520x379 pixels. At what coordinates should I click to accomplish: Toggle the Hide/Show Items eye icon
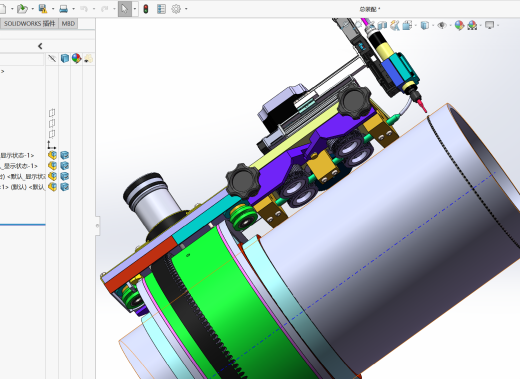(x=442, y=25)
